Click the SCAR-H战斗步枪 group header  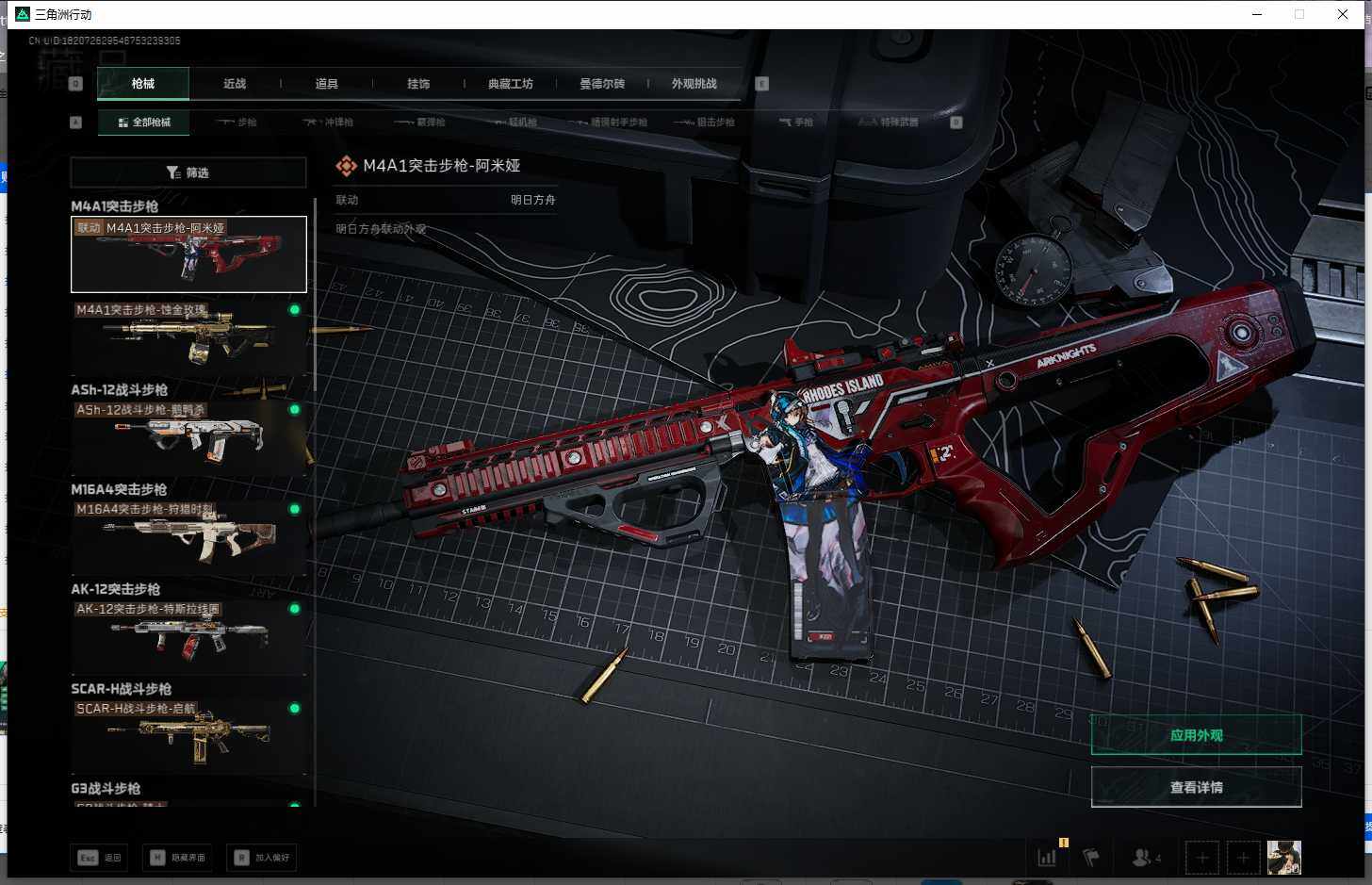[x=122, y=689]
